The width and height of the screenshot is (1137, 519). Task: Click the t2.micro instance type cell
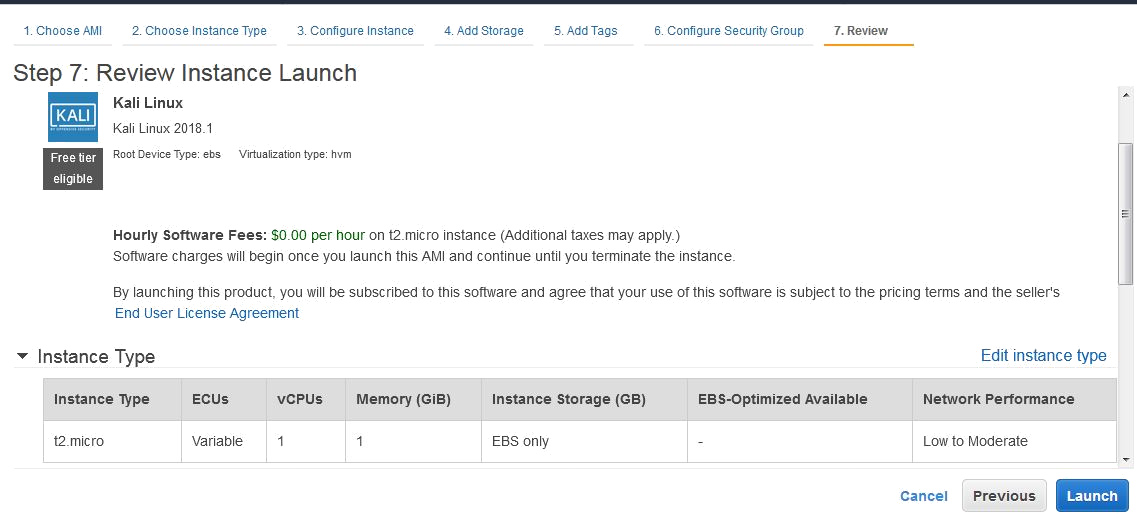(x=79, y=441)
